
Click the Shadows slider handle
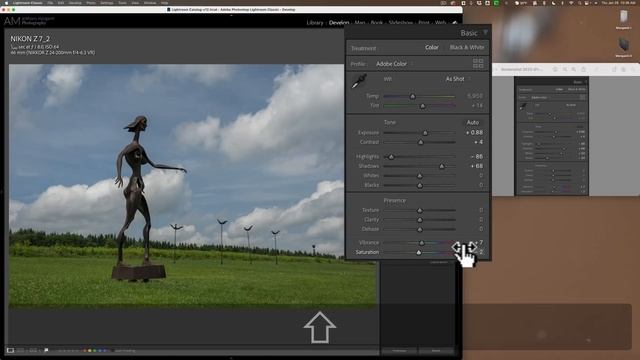coord(442,167)
